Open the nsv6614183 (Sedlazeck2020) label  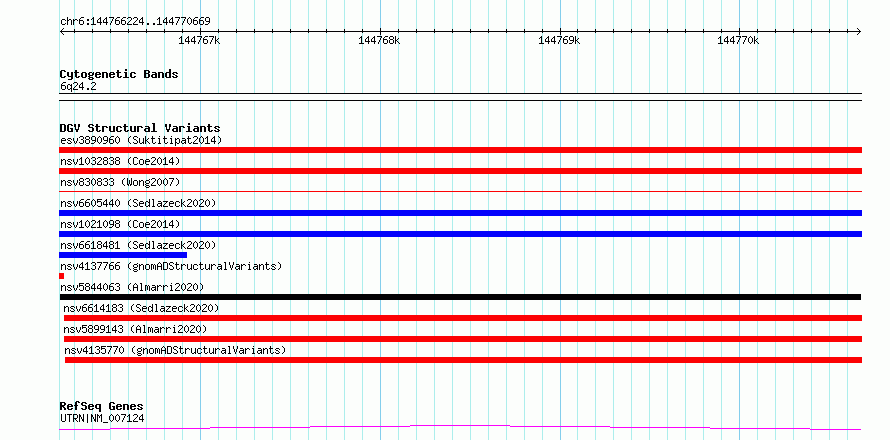(x=141, y=308)
